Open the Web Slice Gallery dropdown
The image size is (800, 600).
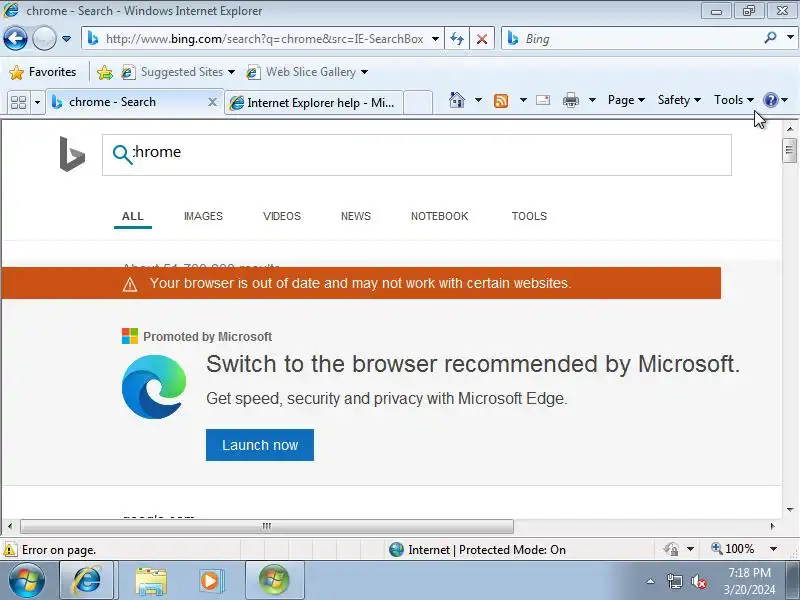pyautogui.click(x=307, y=72)
